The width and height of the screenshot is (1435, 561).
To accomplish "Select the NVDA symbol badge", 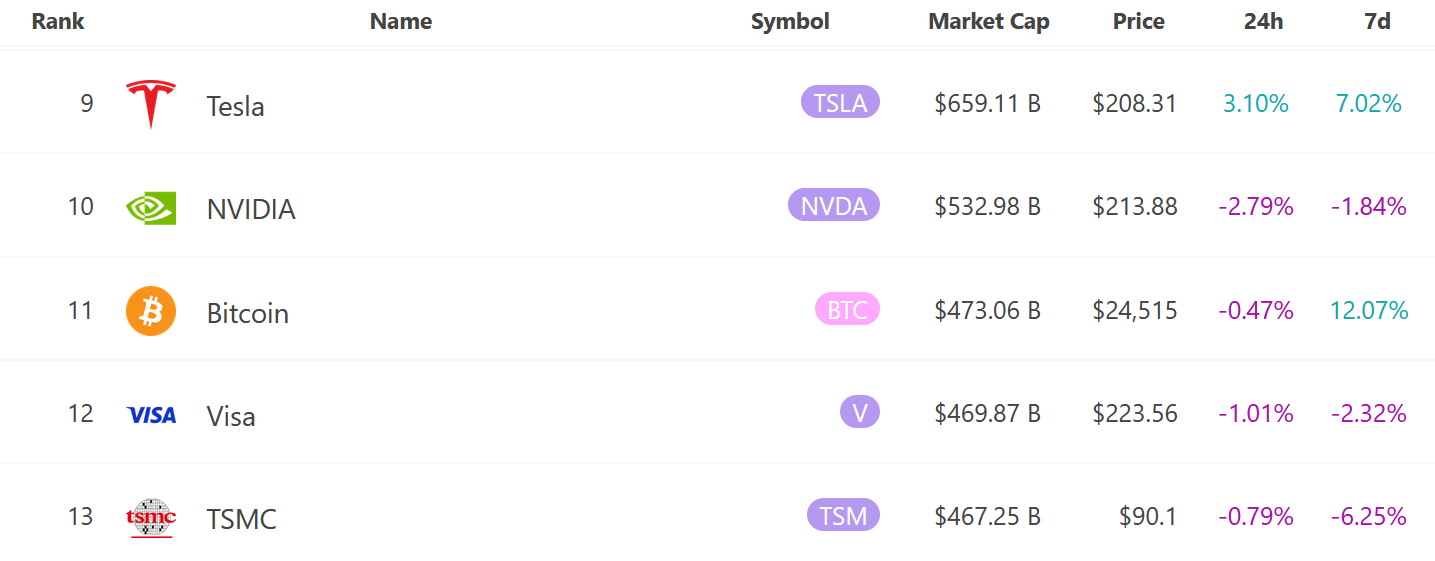I will [x=834, y=205].
